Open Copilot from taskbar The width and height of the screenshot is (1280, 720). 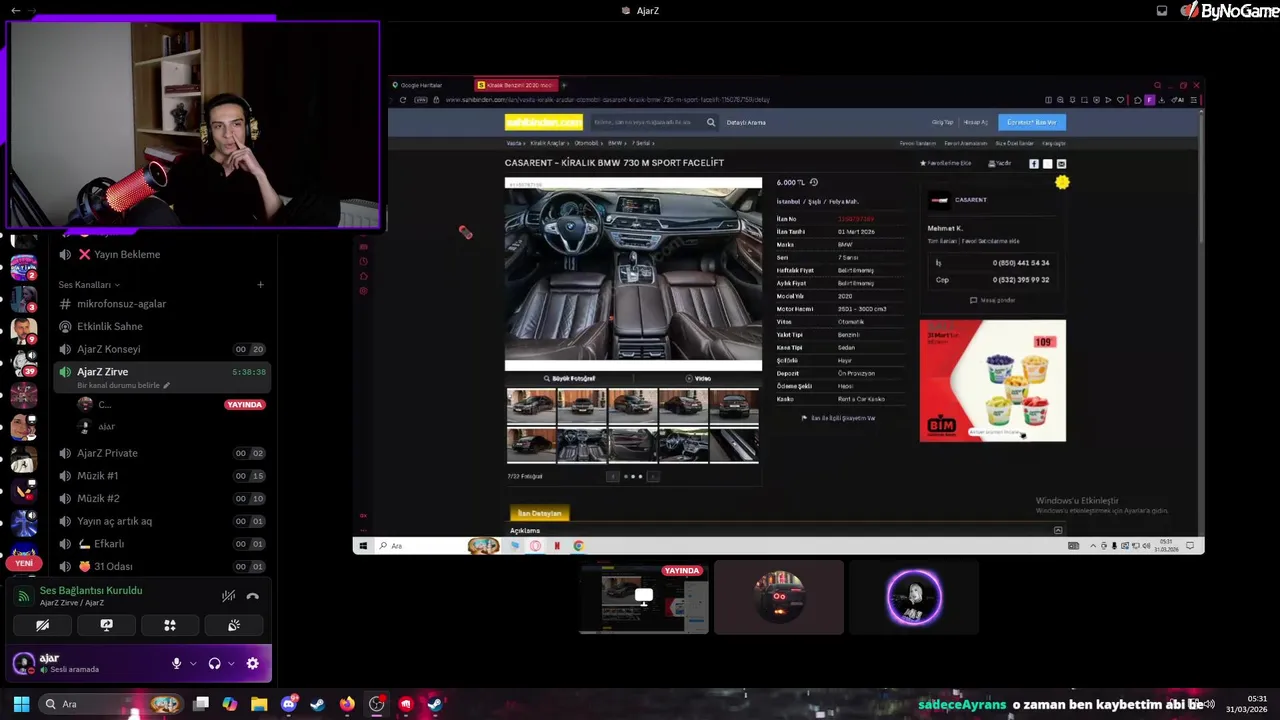(230, 704)
